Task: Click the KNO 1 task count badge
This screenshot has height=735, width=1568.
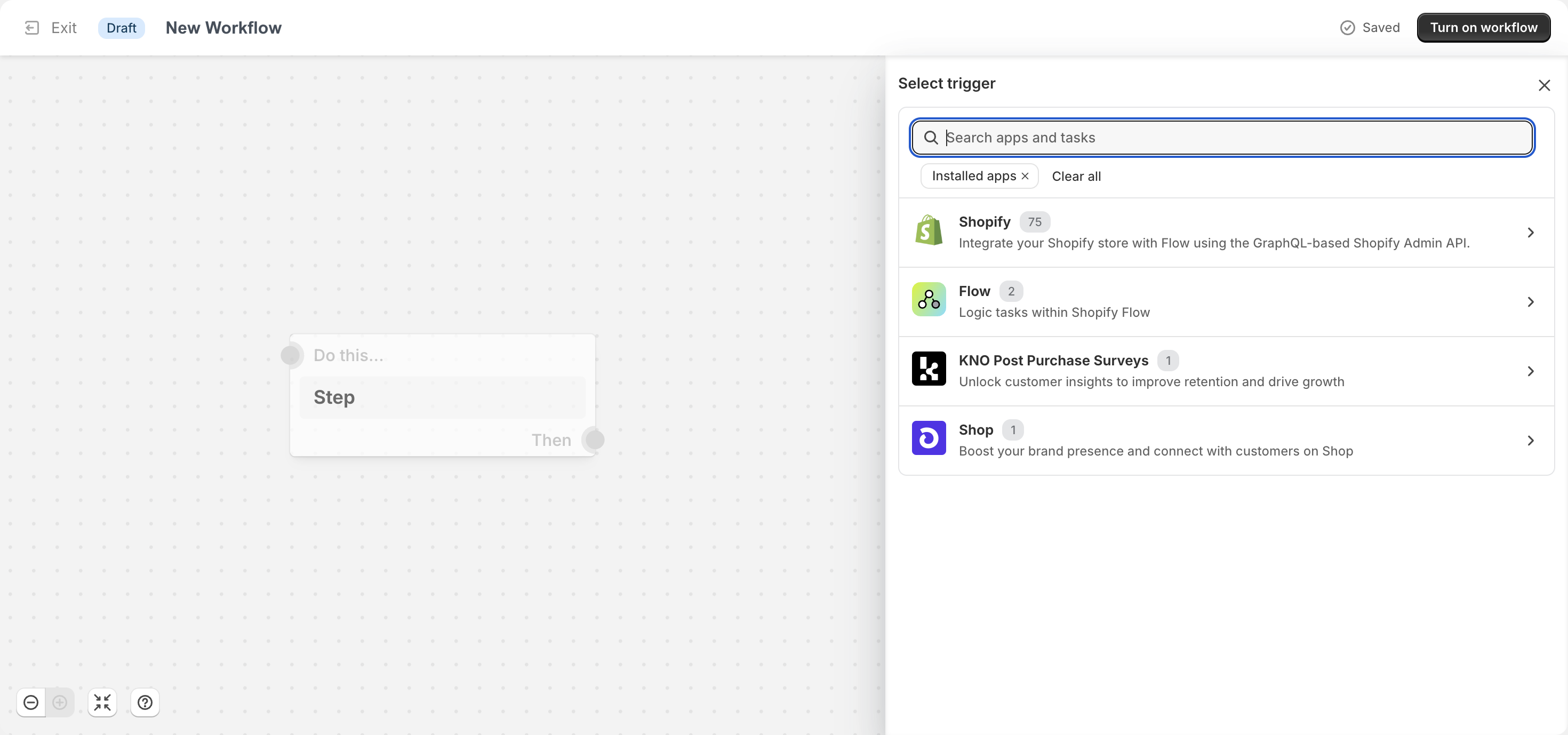Action: [1168, 361]
